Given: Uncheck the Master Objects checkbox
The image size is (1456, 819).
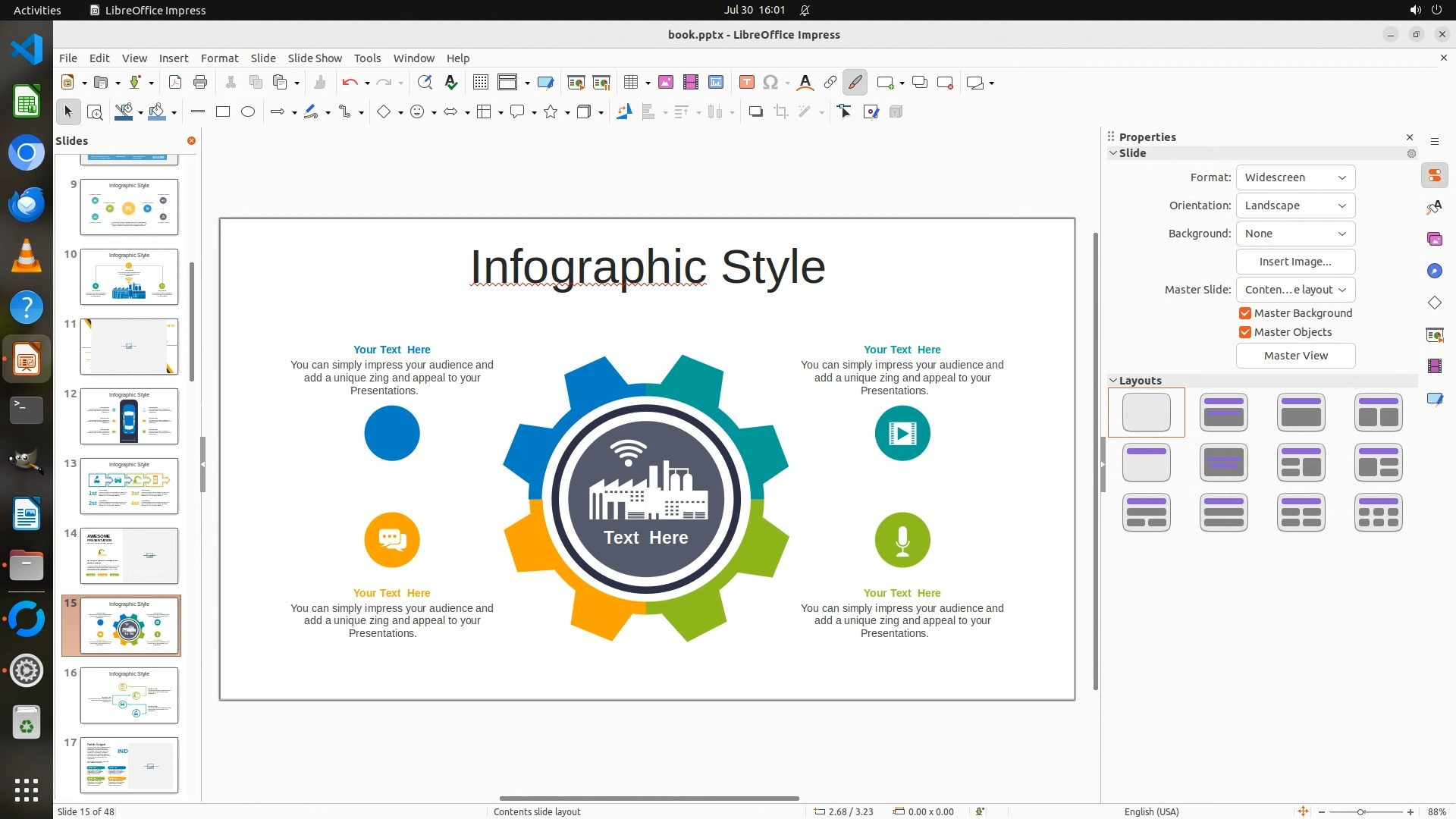Looking at the screenshot, I should click(1245, 332).
